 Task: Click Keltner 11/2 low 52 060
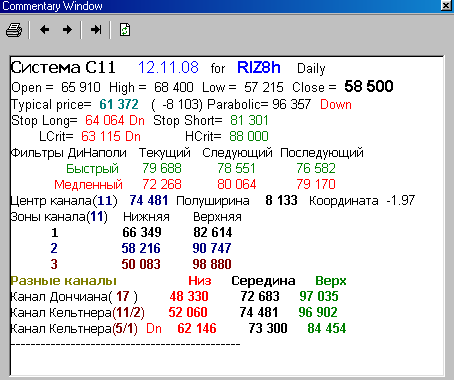point(188,312)
